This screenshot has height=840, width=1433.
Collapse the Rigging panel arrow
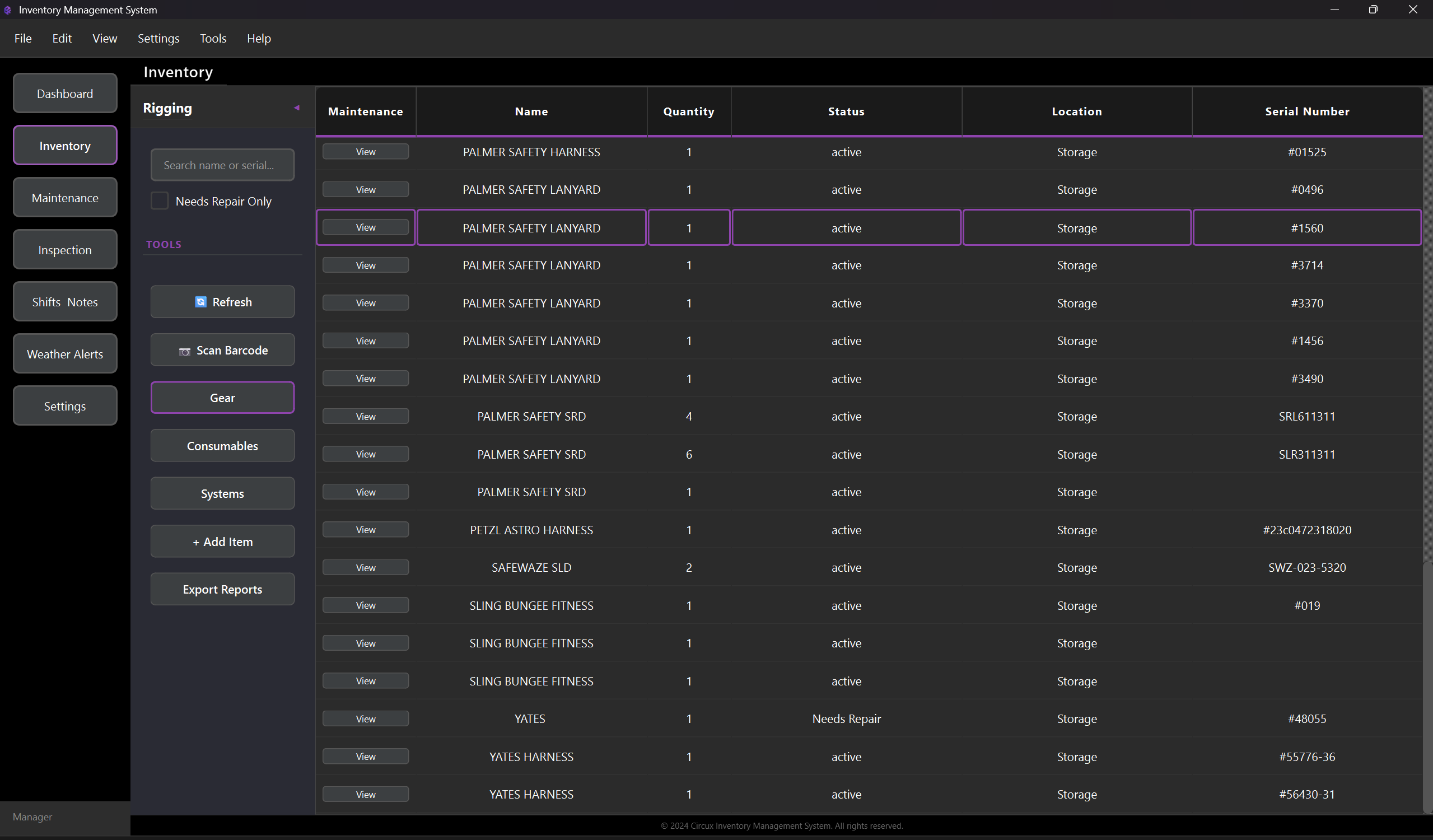(x=296, y=108)
